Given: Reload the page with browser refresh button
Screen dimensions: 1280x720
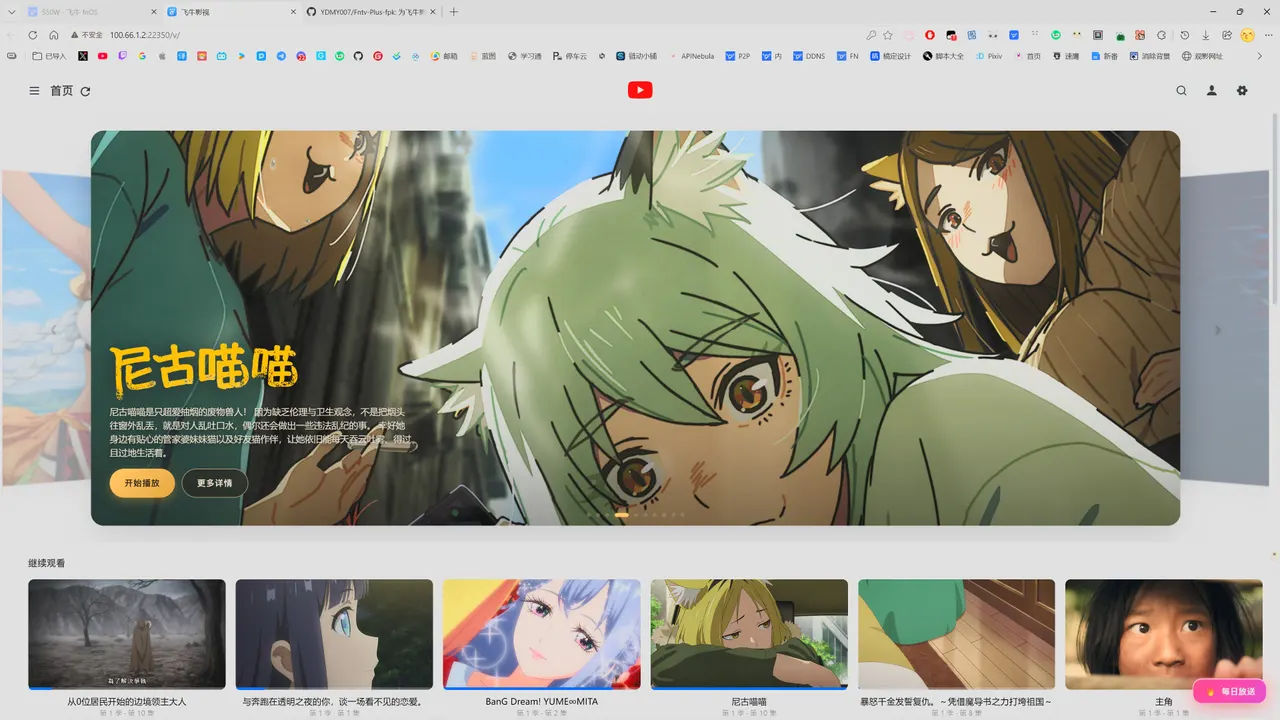Looking at the screenshot, I should (33, 35).
